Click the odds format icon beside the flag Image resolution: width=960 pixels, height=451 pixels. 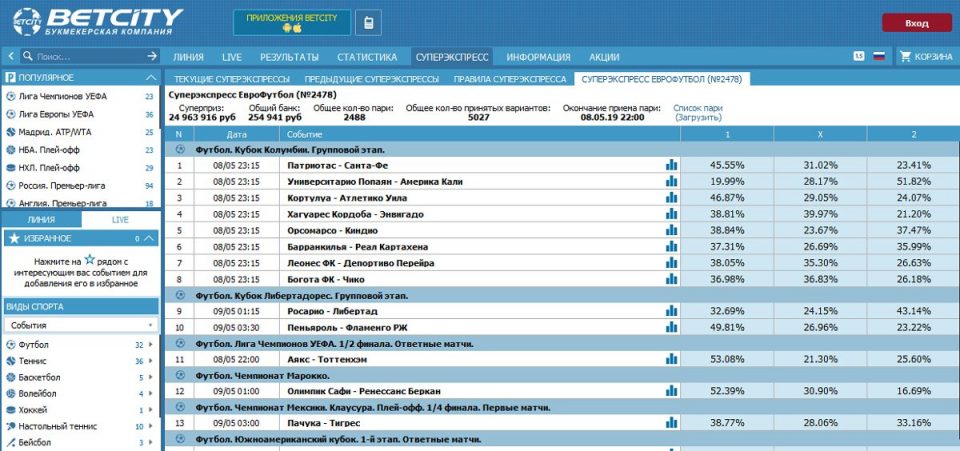click(859, 57)
